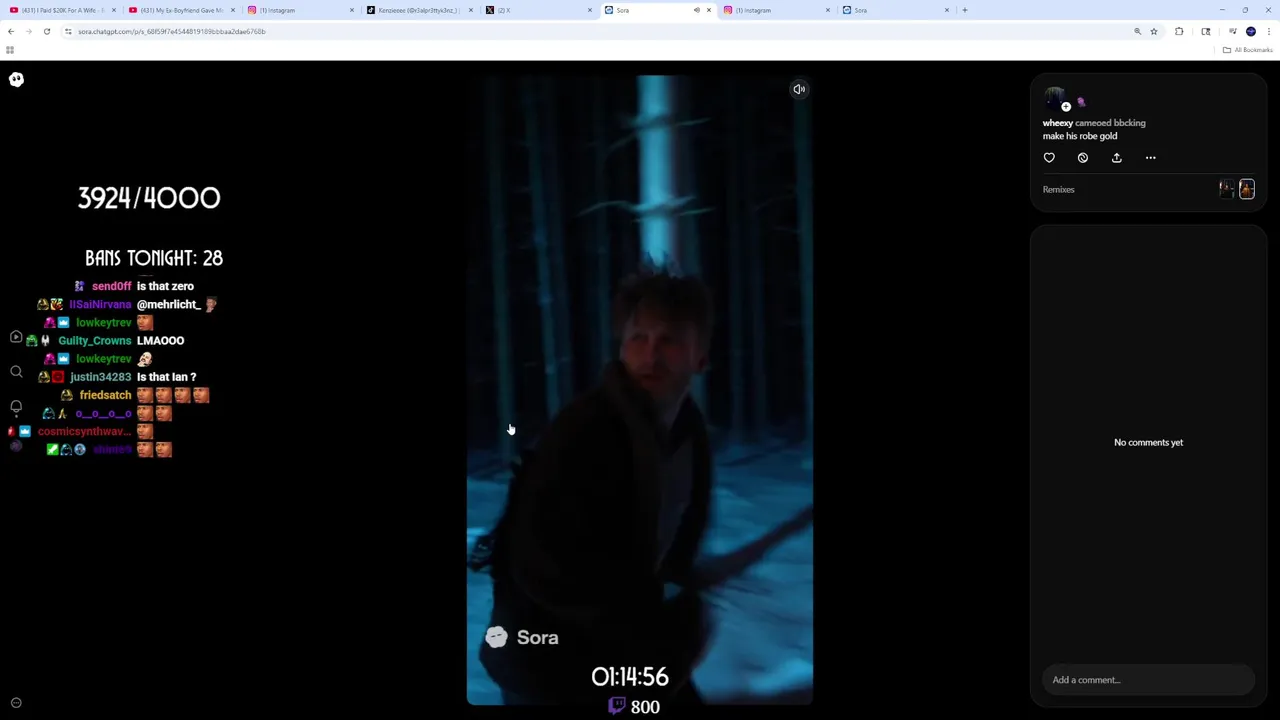Like the video with the heart icon
Viewport: 1280px width, 720px height.
pyautogui.click(x=1049, y=158)
